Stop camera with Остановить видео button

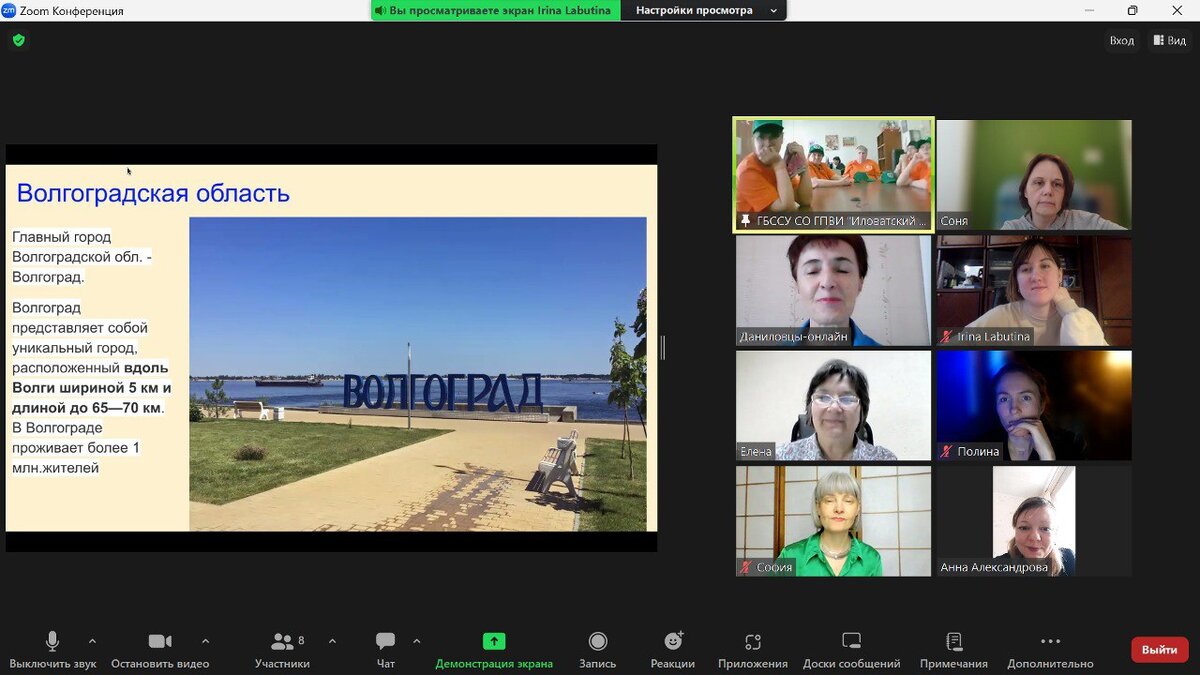coord(160,650)
